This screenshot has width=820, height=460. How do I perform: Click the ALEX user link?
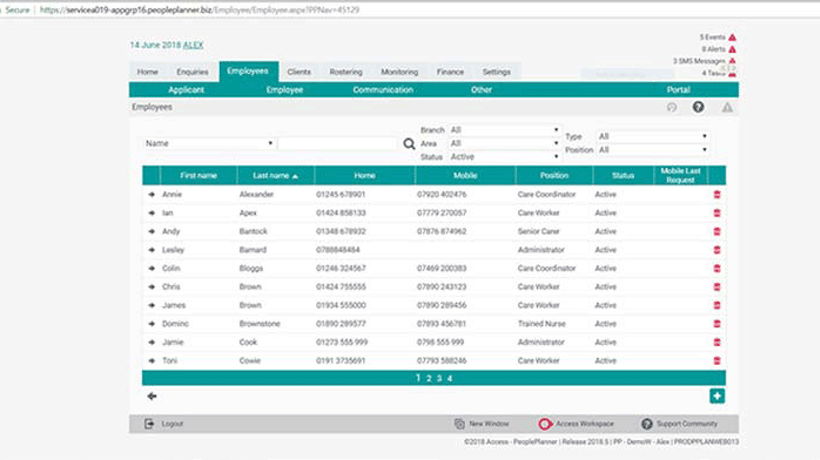[x=193, y=45]
